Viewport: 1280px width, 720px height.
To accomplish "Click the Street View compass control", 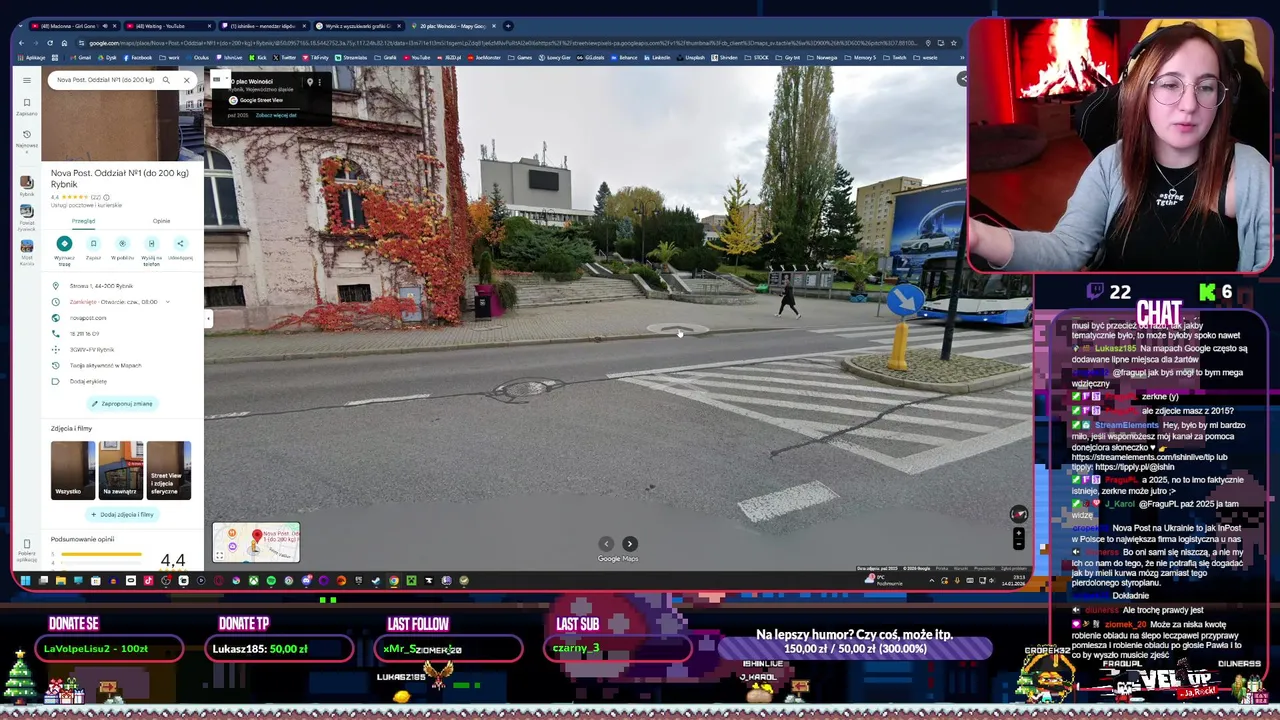I will [x=1018, y=514].
